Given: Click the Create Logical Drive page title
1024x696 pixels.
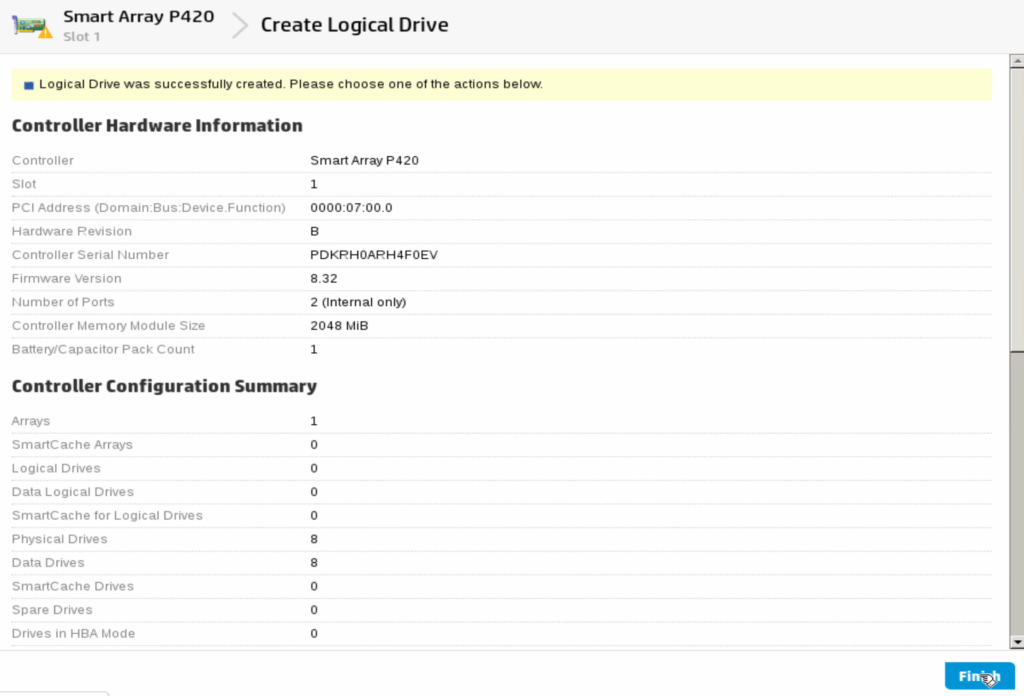Looking at the screenshot, I should coord(355,25).
